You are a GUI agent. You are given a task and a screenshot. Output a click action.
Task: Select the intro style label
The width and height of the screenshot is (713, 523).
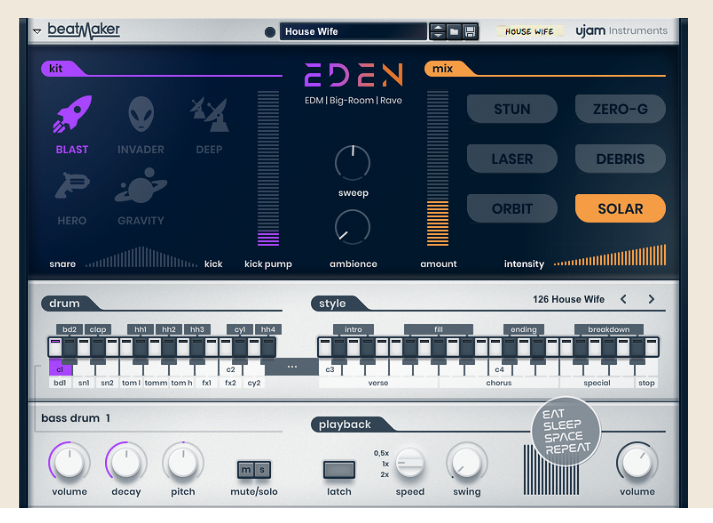click(x=353, y=329)
